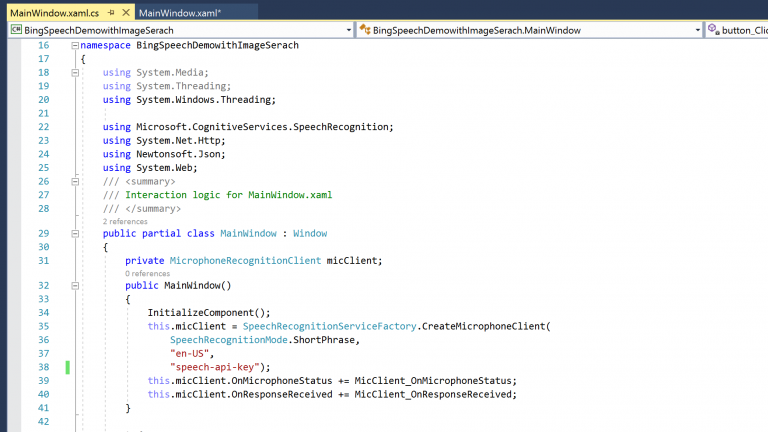Open "0 references" link above MainWindow()
The width and height of the screenshot is (768, 432).
(x=147, y=273)
